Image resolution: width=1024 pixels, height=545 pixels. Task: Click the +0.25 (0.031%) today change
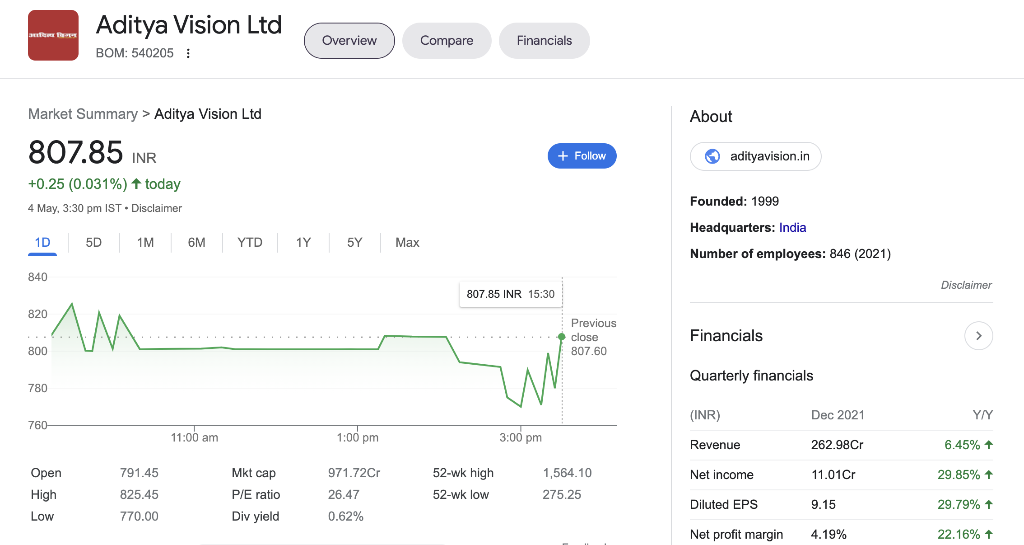[104, 184]
